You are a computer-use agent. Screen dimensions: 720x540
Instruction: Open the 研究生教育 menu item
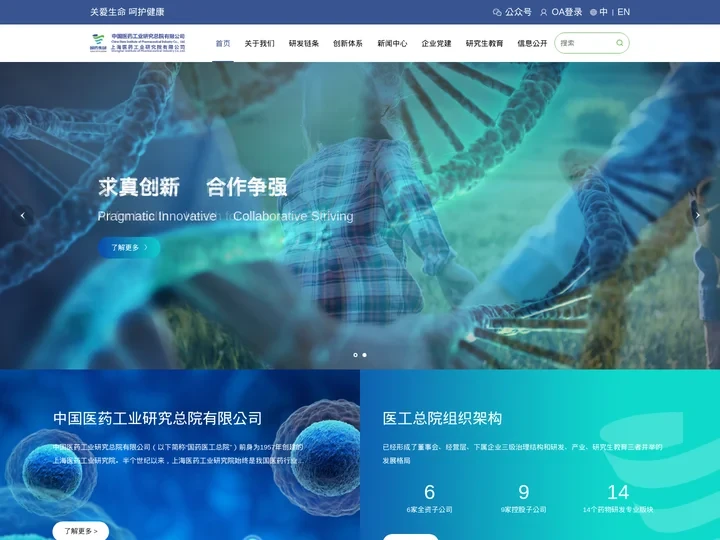click(x=484, y=43)
